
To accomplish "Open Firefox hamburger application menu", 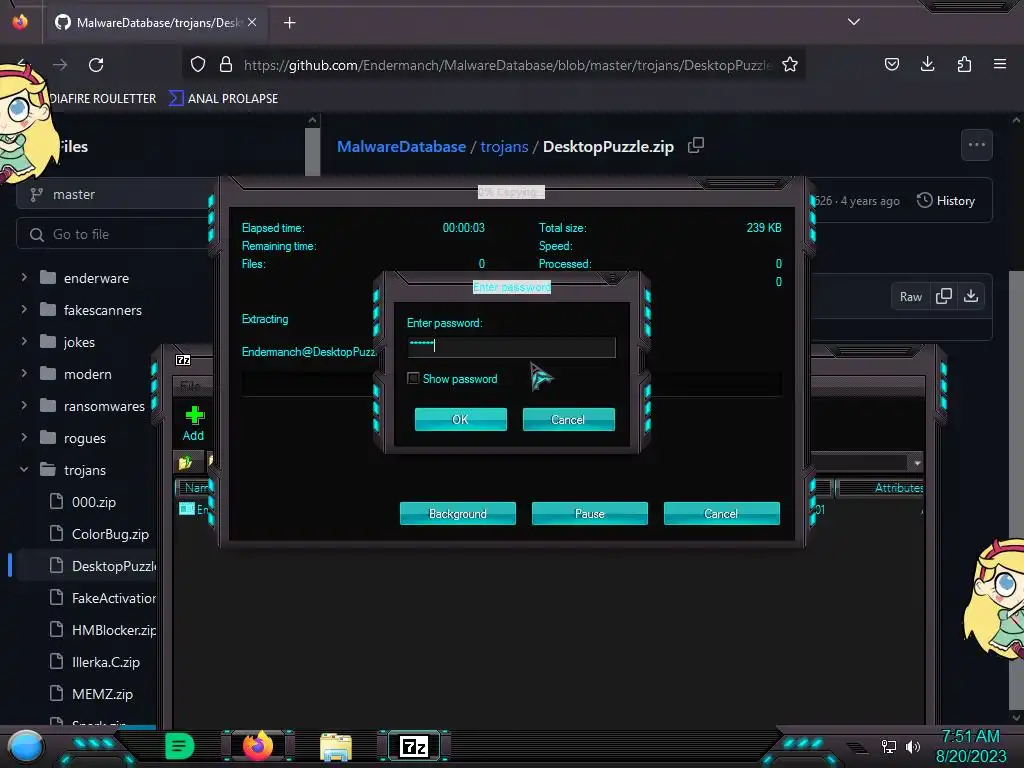I will tap(1000, 64).
